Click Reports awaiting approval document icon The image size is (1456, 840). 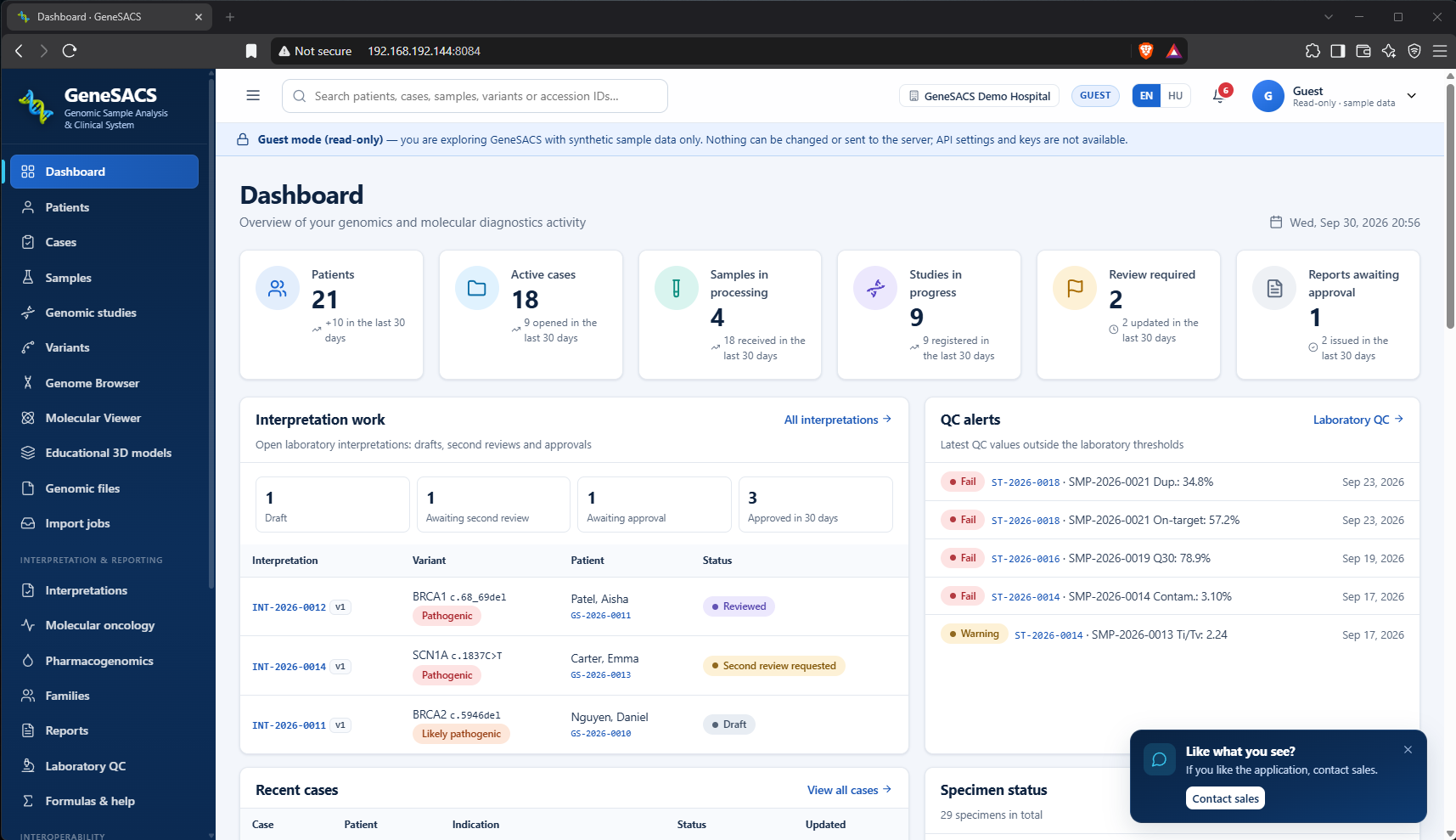(1274, 289)
